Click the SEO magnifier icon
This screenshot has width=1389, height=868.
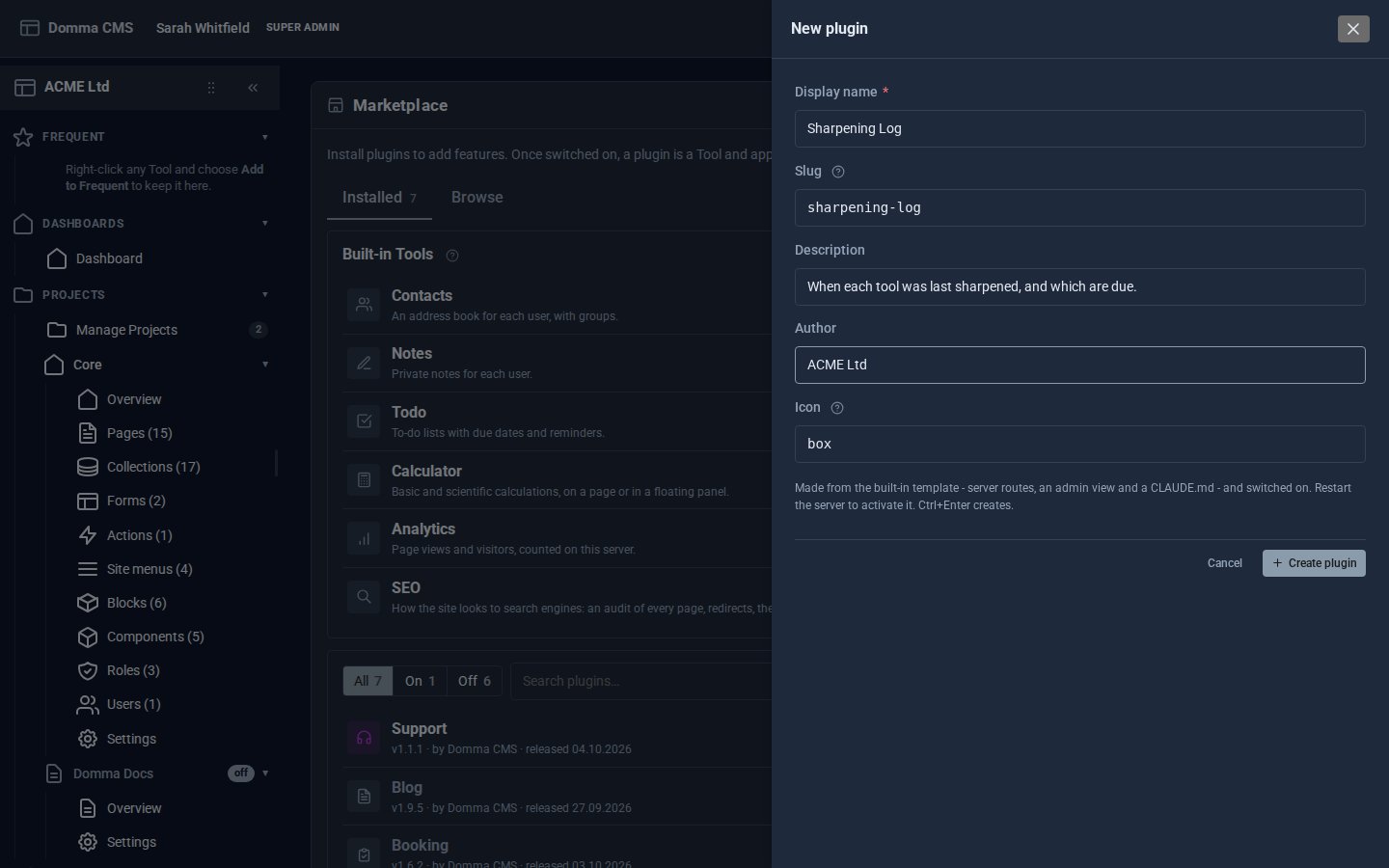364,597
